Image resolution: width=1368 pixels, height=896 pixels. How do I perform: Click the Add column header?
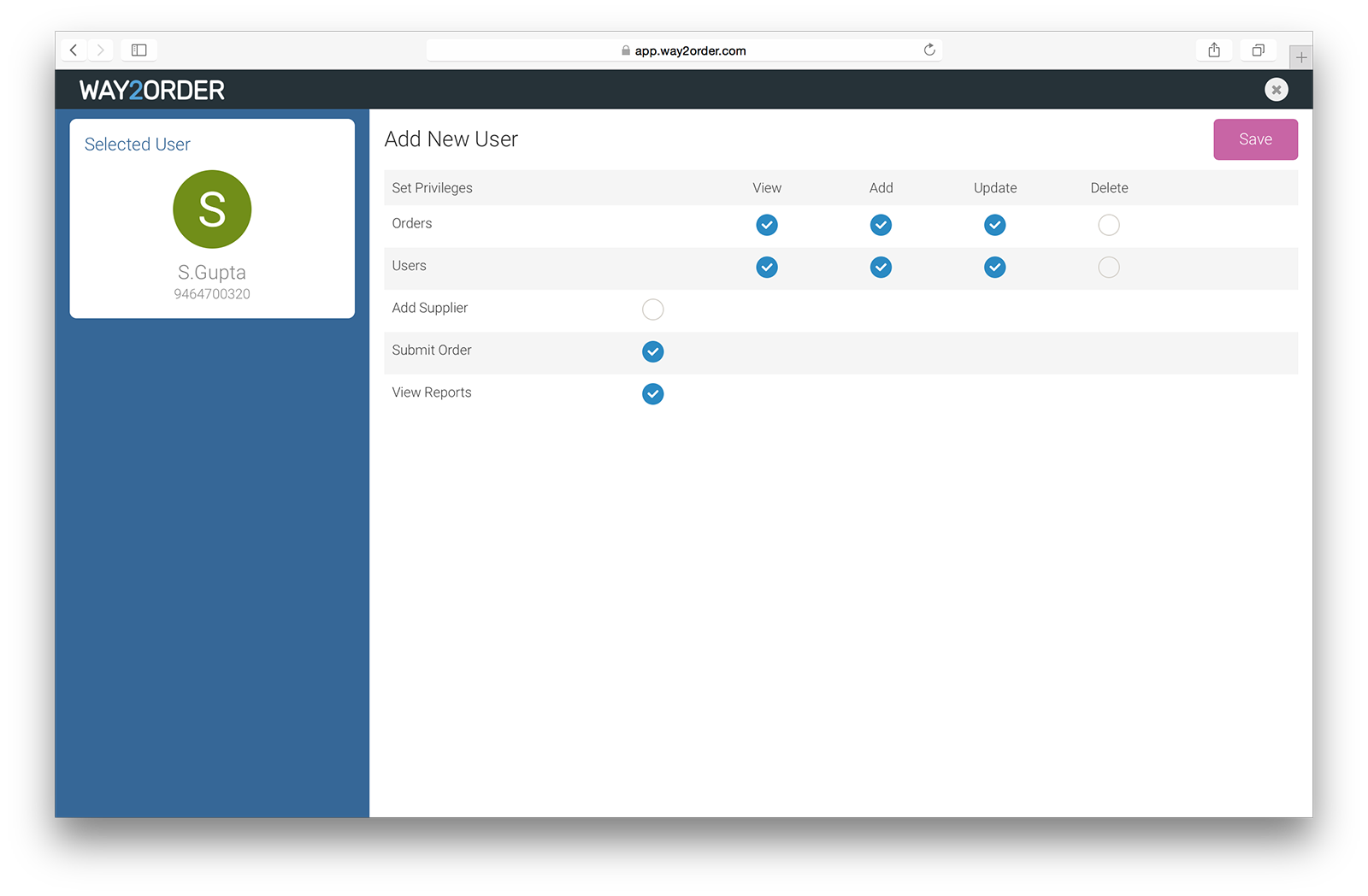coord(882,188)
